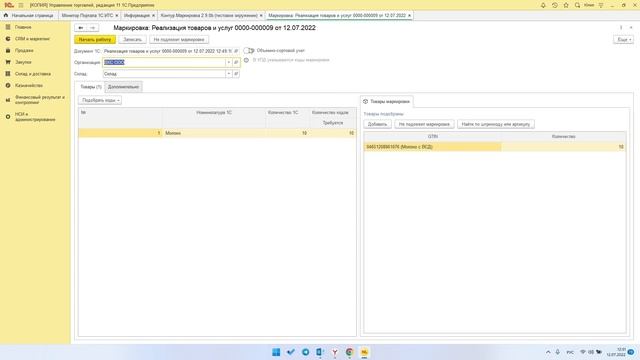Close the Монитор Портала 1С:ИТС tab

(117, 16)
